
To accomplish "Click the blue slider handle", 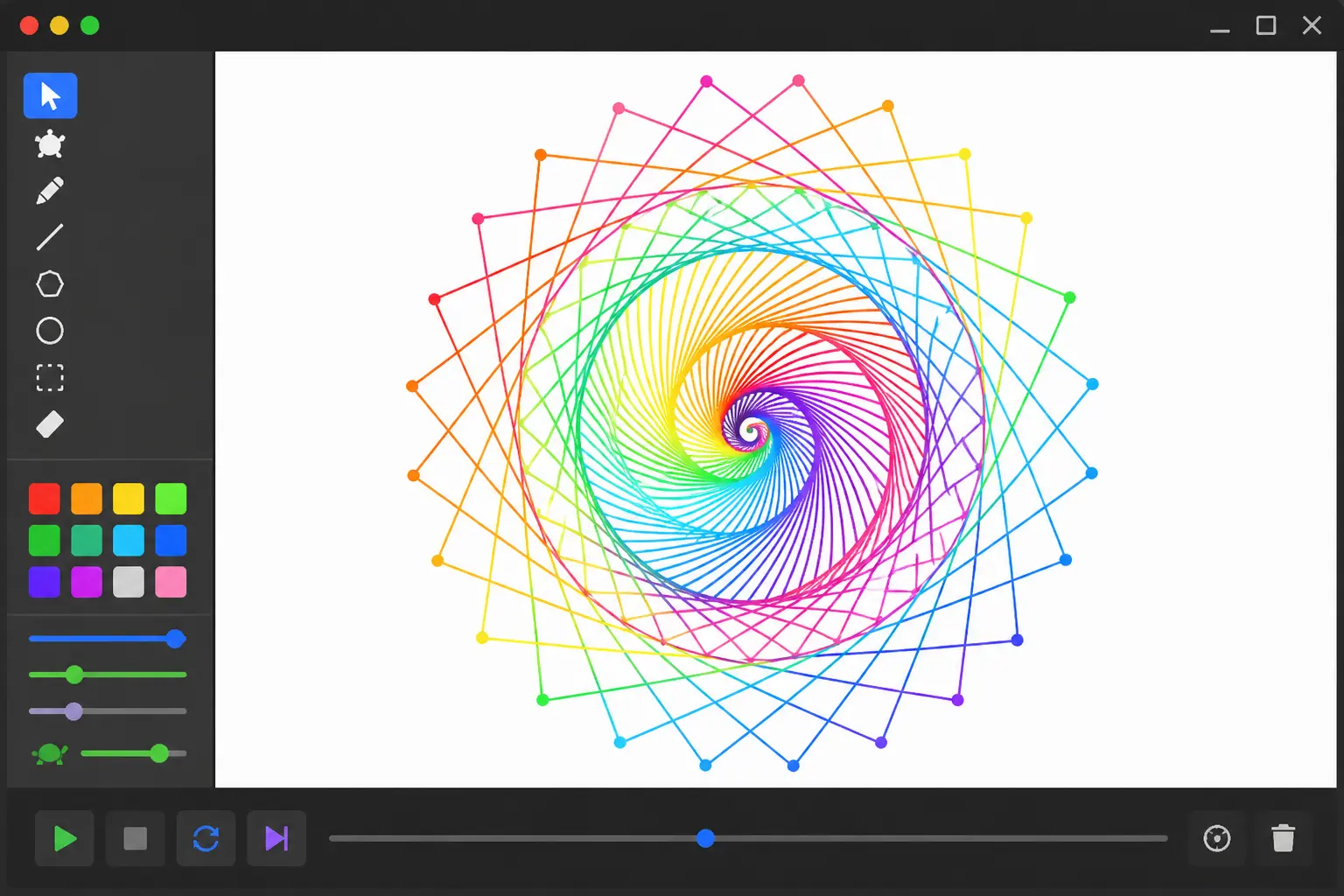I will 176,639.
